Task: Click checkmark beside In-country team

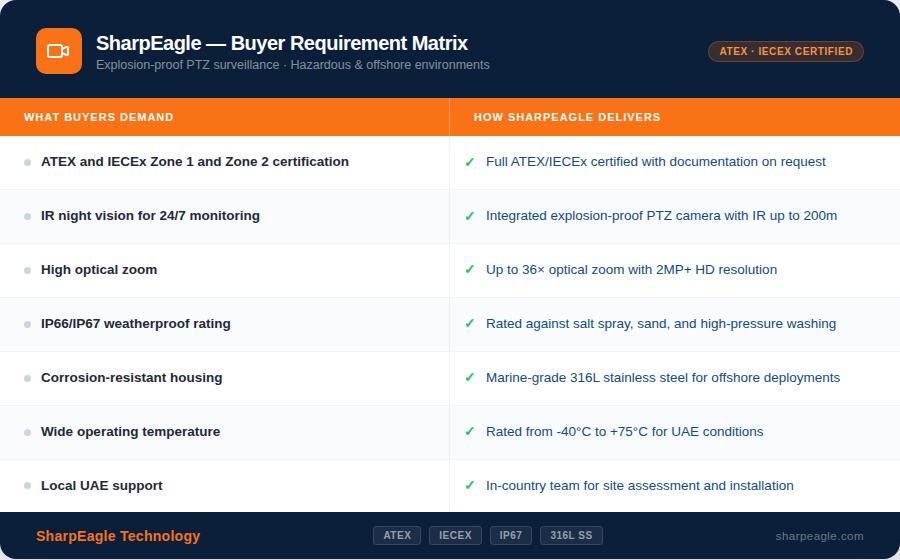Action: click(470, 485)
